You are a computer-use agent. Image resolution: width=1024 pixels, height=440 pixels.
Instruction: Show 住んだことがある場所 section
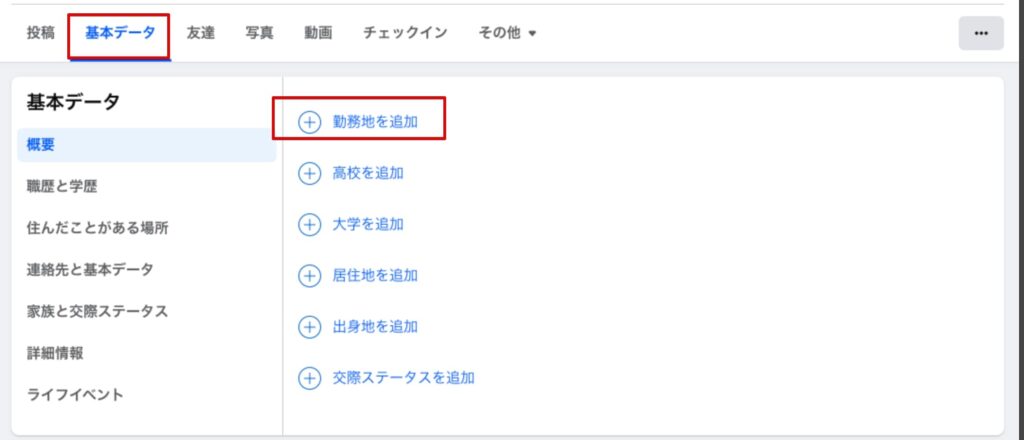[x=98, y=228]
